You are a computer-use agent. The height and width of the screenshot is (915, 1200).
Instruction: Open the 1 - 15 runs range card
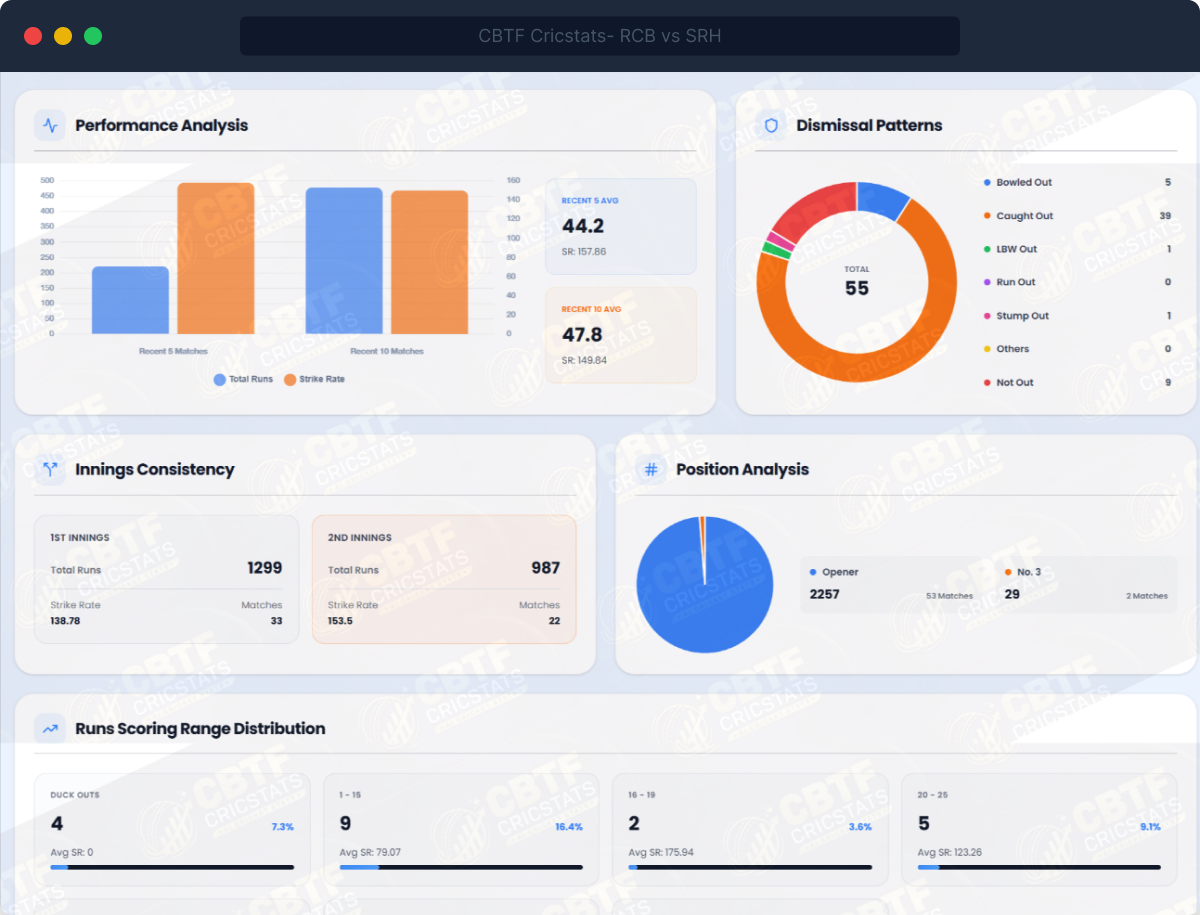click(461, 829)
